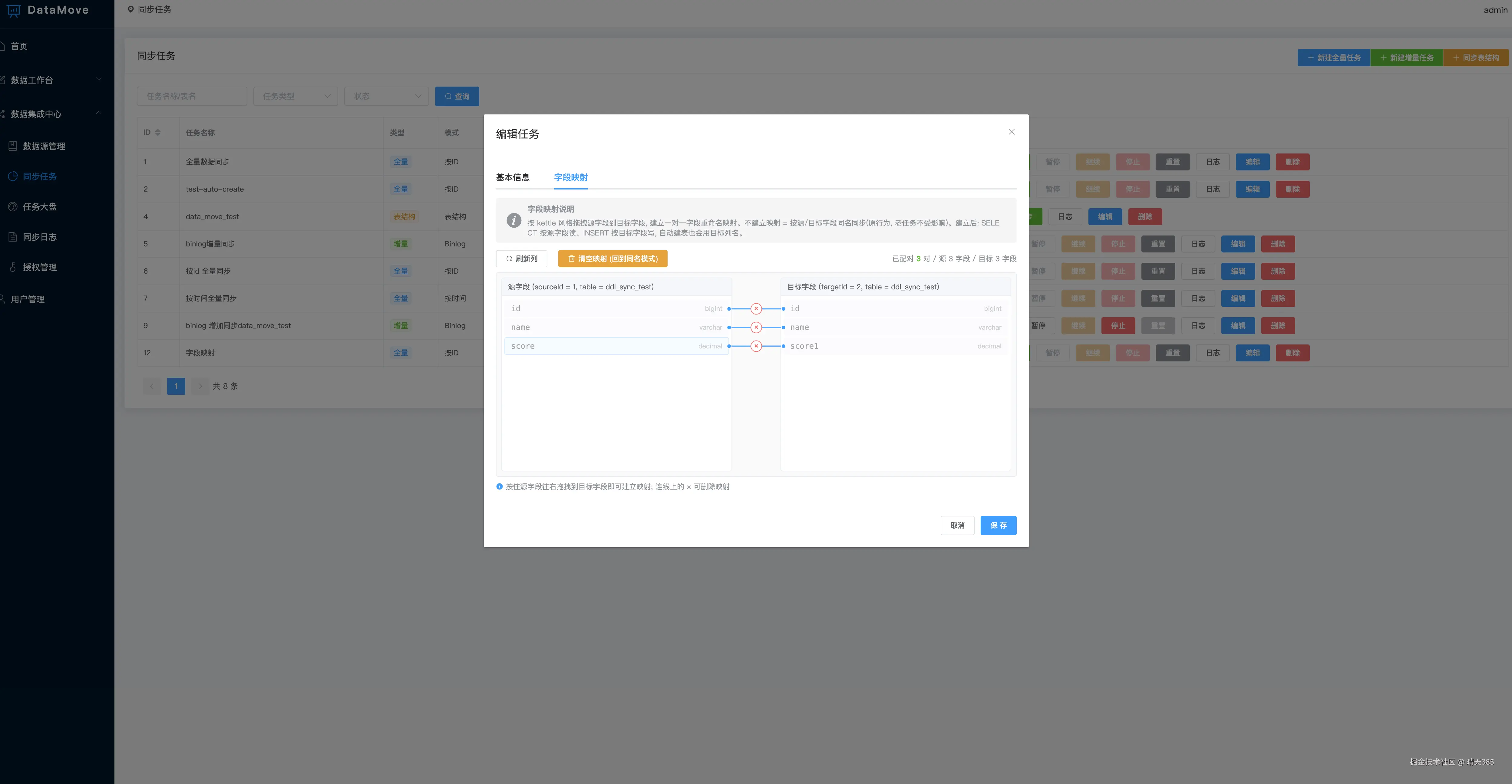Sort the table by ID column
This screenshot has width=1512, height=784.
[157, 133]
